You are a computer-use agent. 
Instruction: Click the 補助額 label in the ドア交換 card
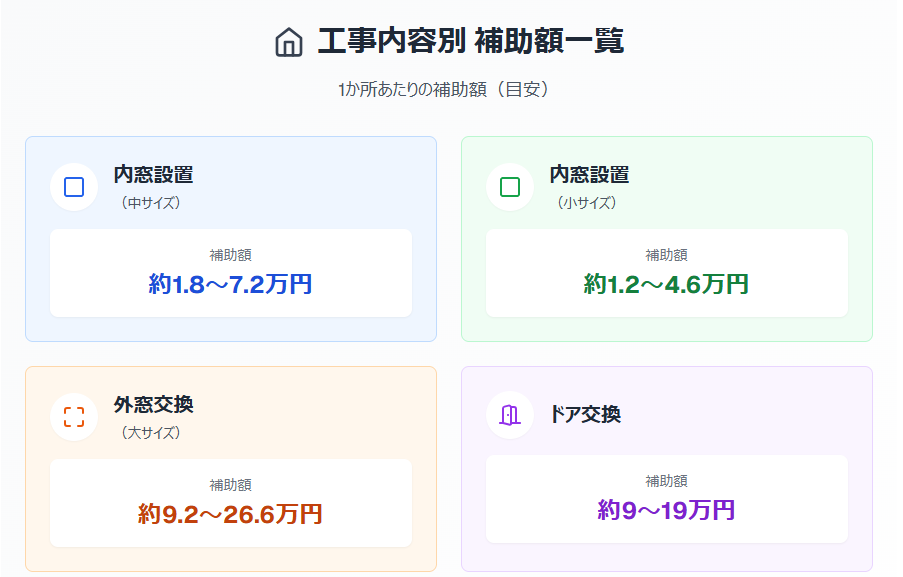pyautogui.click(x=666, y=481)
